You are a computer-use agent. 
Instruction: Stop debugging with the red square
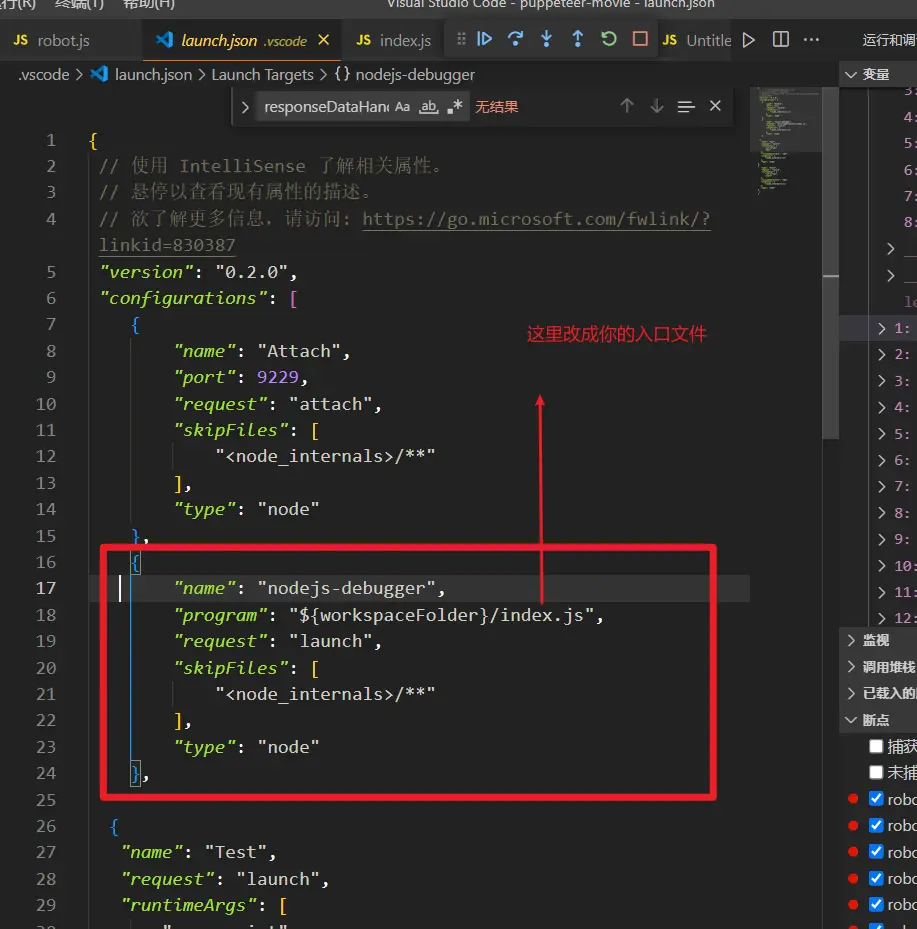coord(640,39)
